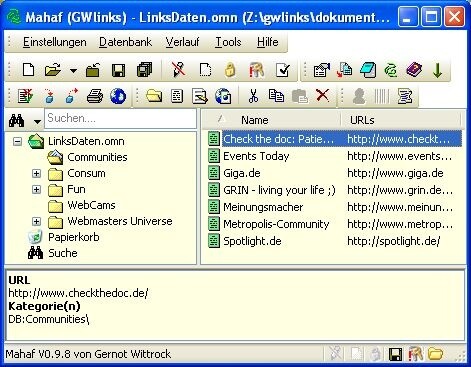Image resolution: width=471 pixels, height=367 pixels.
Task: Click into the Suchen search field
Action: point(121,118)
